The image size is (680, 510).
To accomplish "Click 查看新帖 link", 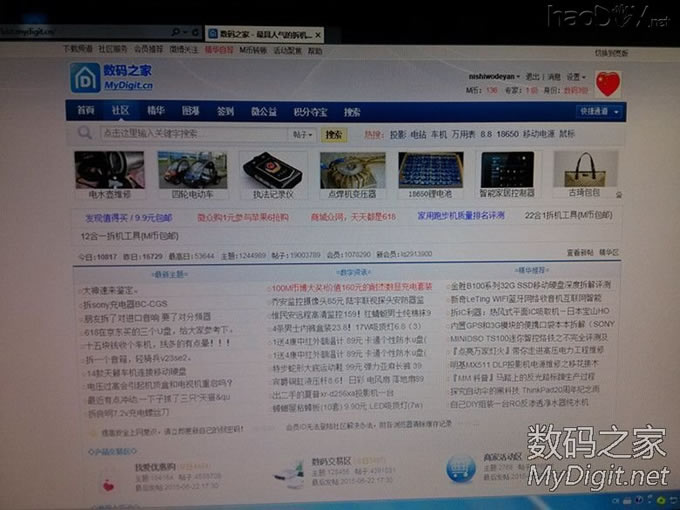I will point(580,252).
